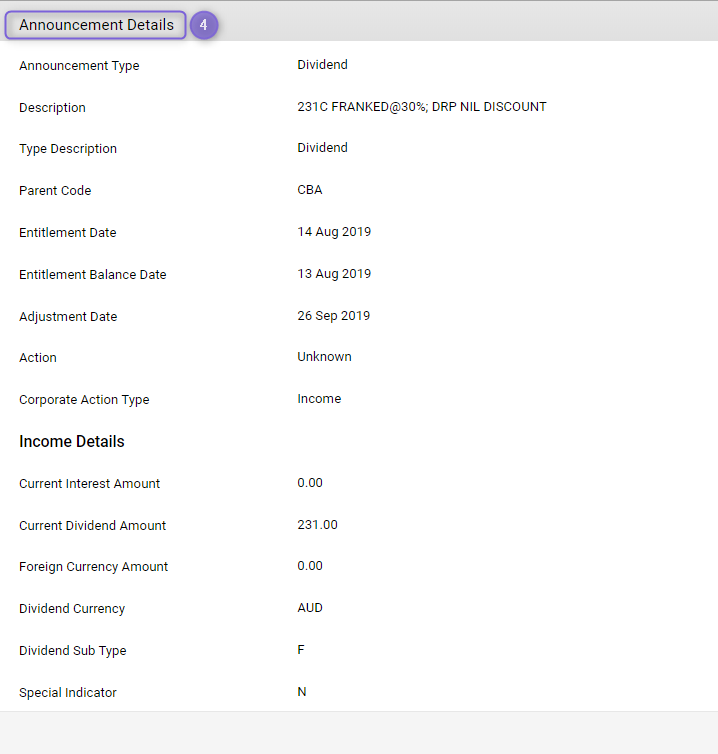This screenshot has width=718, height=754.
Task: Click the 'Current Dividend Amount' label
Action: click(x=92, y=526)
